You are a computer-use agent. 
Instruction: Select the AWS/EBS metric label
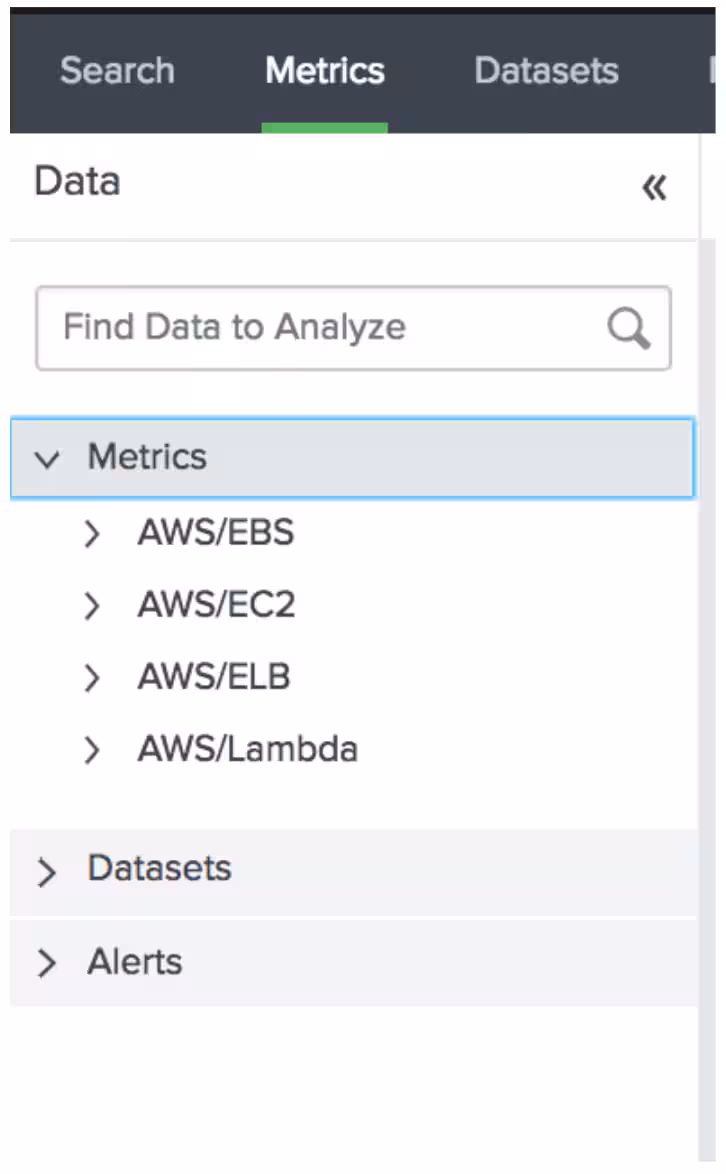click(x=216, y=533)
